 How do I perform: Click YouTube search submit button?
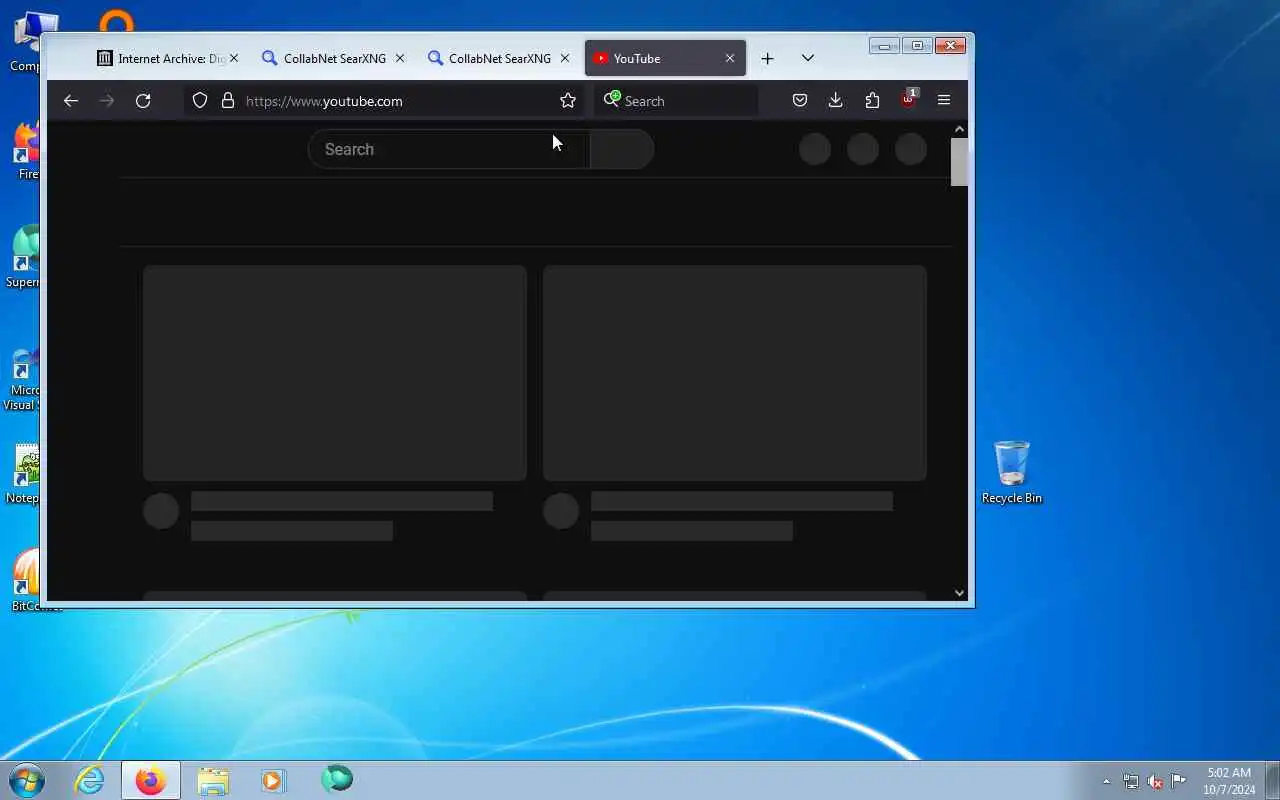click(622, 149)
